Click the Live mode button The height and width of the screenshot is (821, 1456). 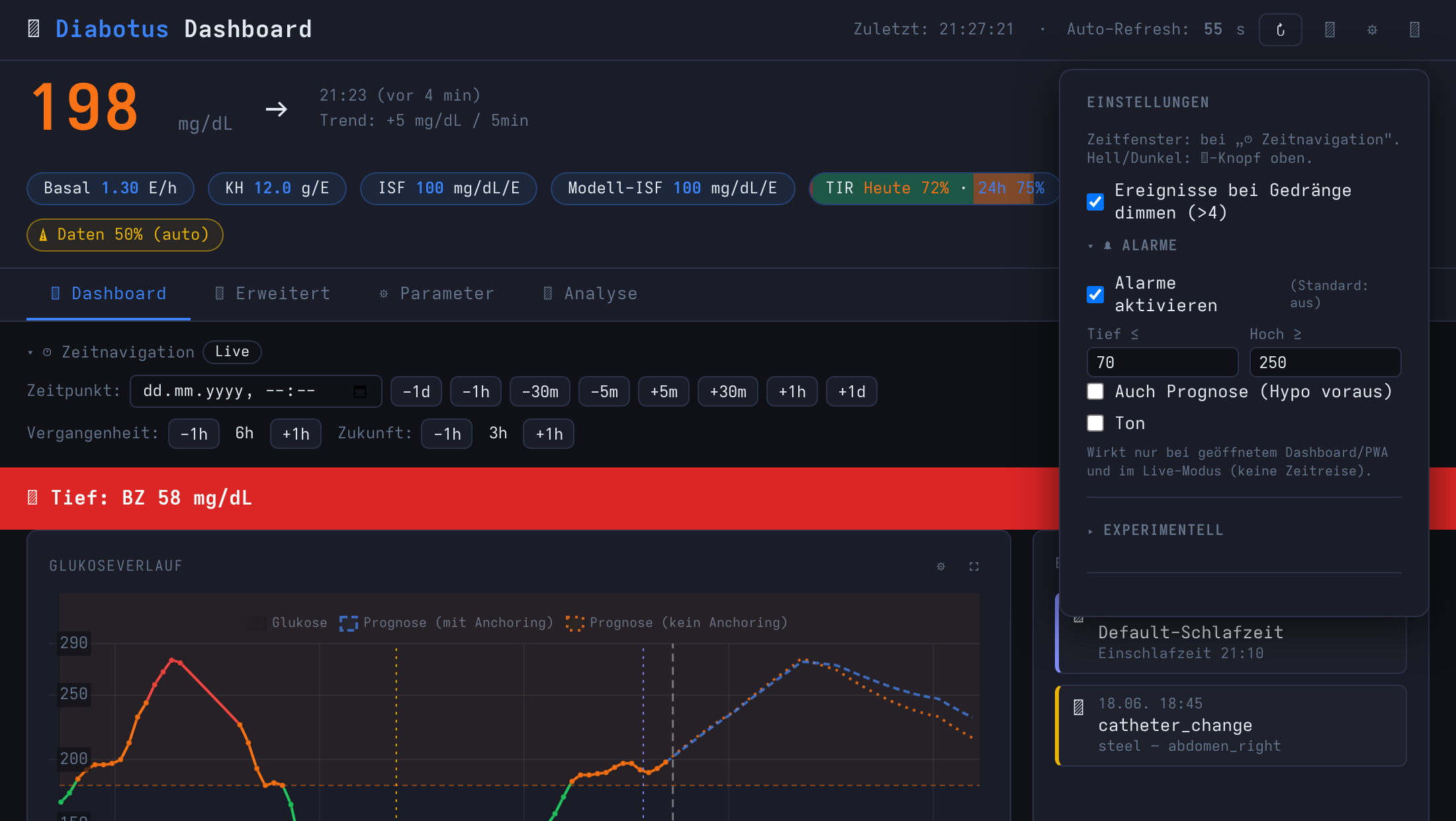coord(232,352)
